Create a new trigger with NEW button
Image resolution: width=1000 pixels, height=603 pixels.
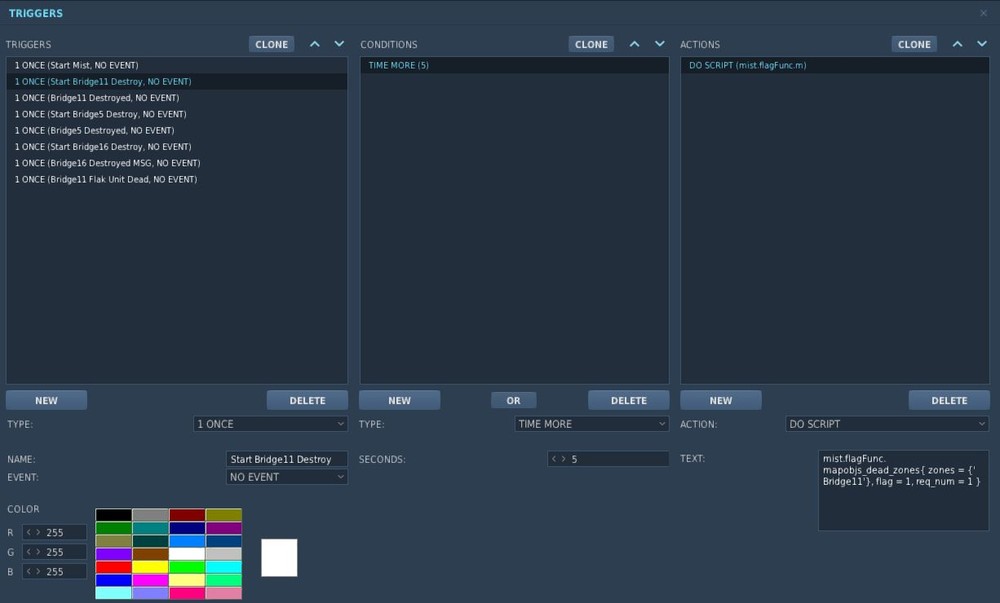tap(47, 400)
